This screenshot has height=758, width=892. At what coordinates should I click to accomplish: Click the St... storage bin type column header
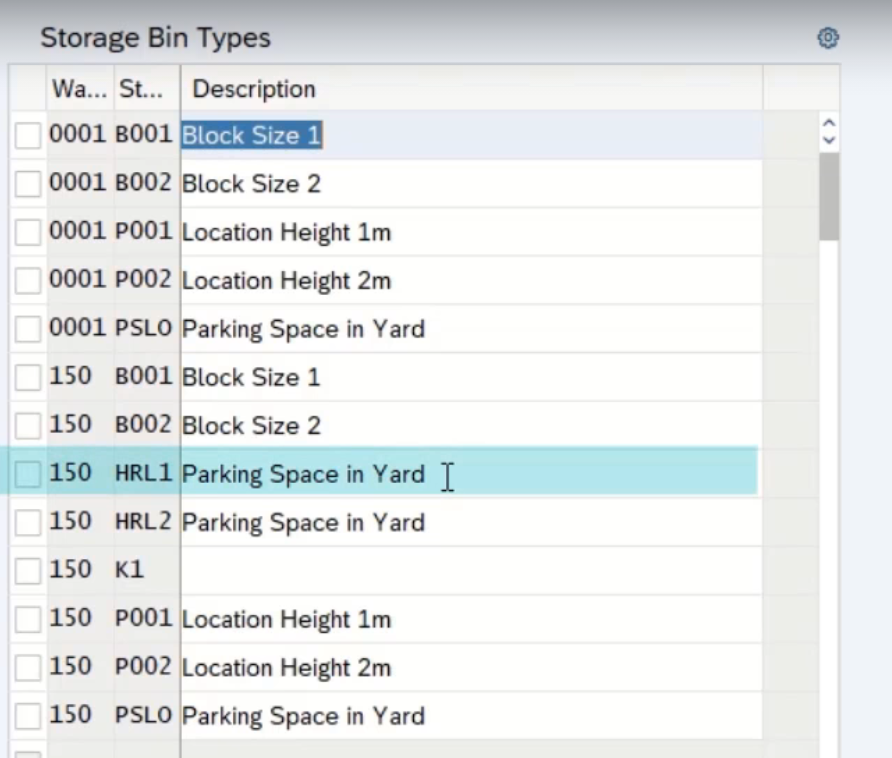click(147, 88)
